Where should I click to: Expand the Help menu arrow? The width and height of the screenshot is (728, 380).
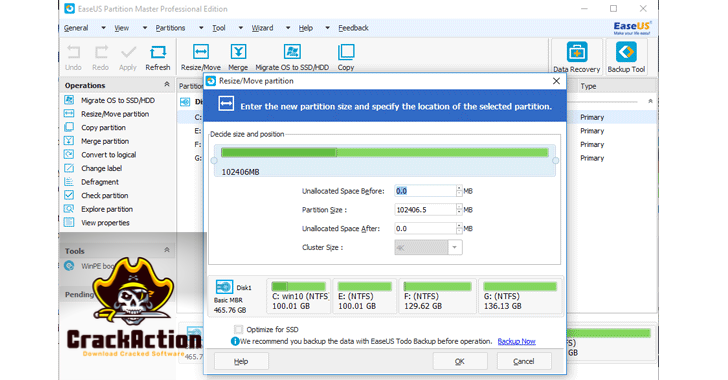coord(327,28)
